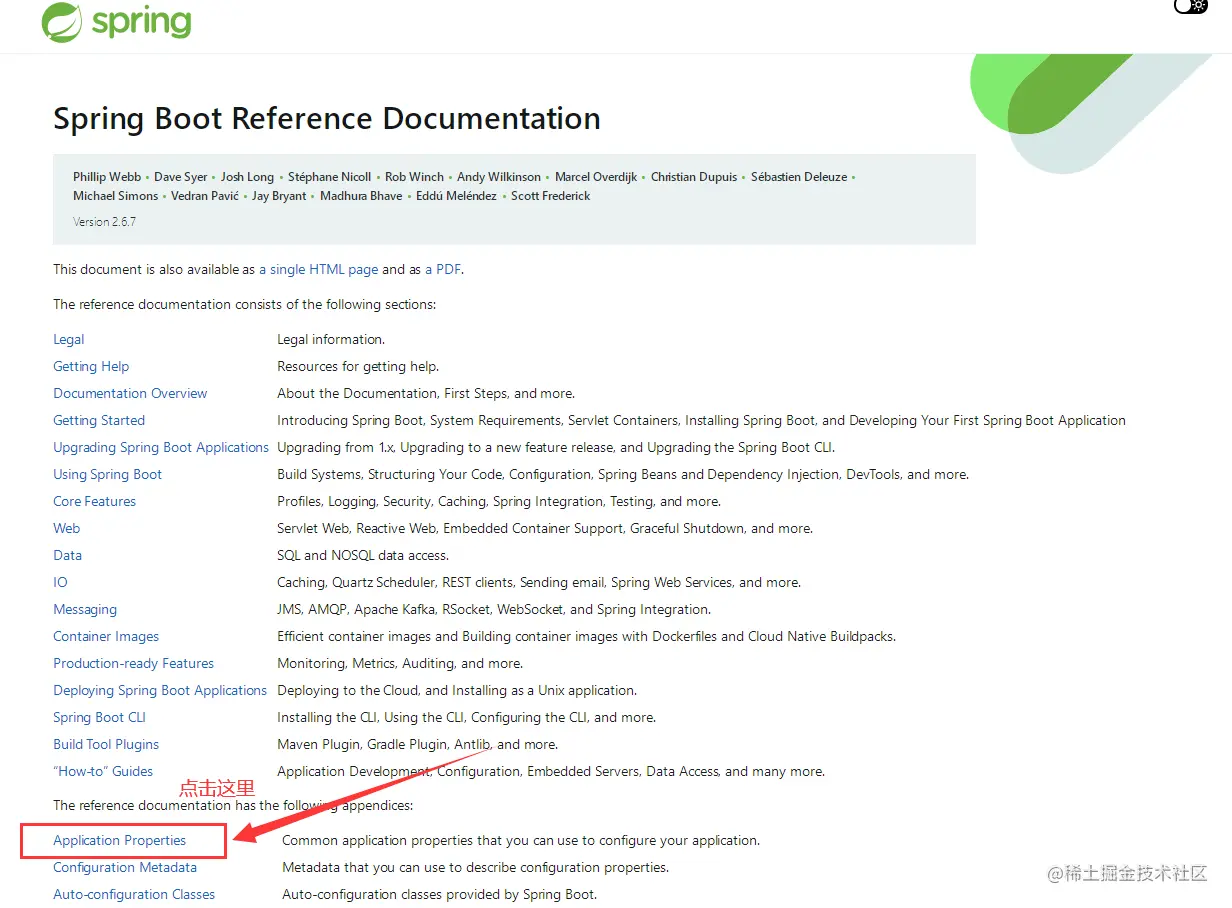Open the Configuration Metadata appendix
This screenshot has width=1232, height=908.
click(125, 868)
